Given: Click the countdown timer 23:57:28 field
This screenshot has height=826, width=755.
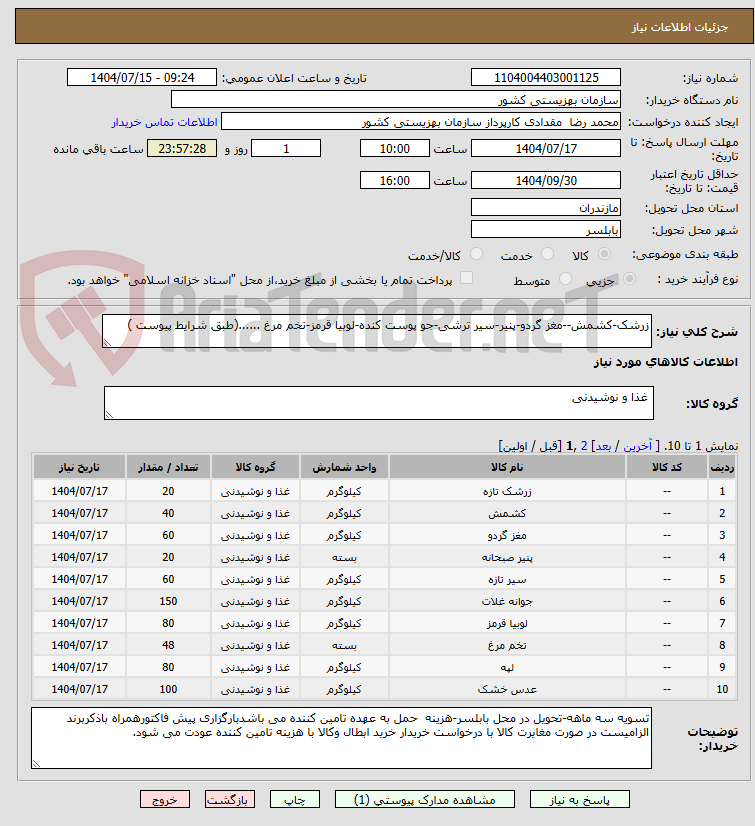Looking at the screenshot, I should [182, 149].
